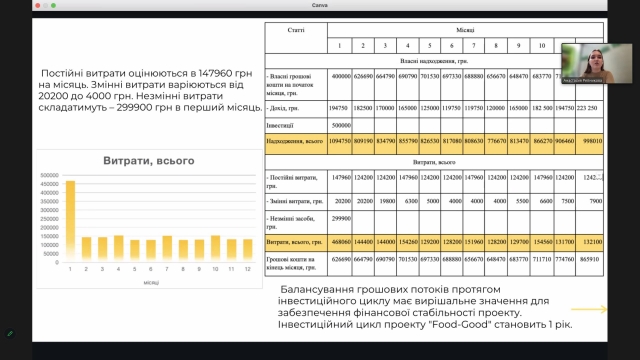Click the Canva window title
640x360 pixels.
click(x=320, y=5)
